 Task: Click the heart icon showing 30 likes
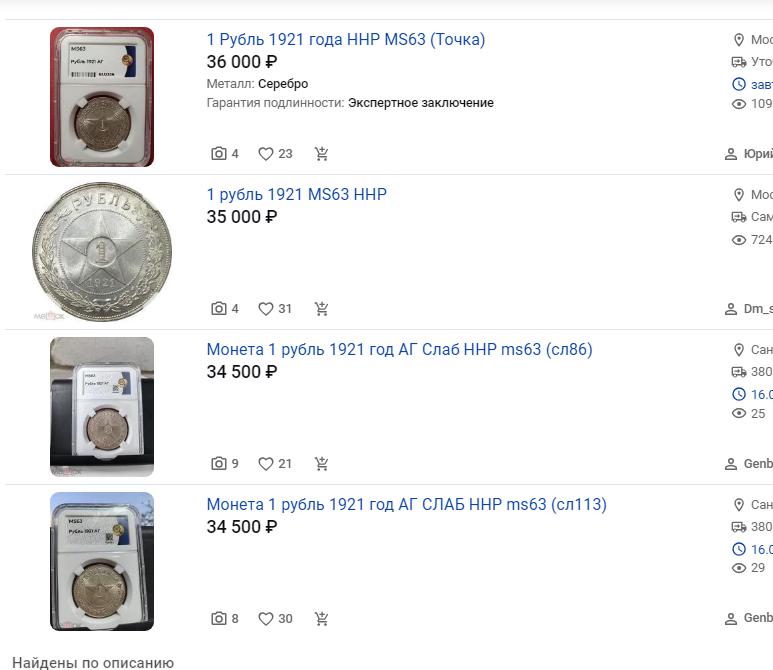tap(266, 618)
